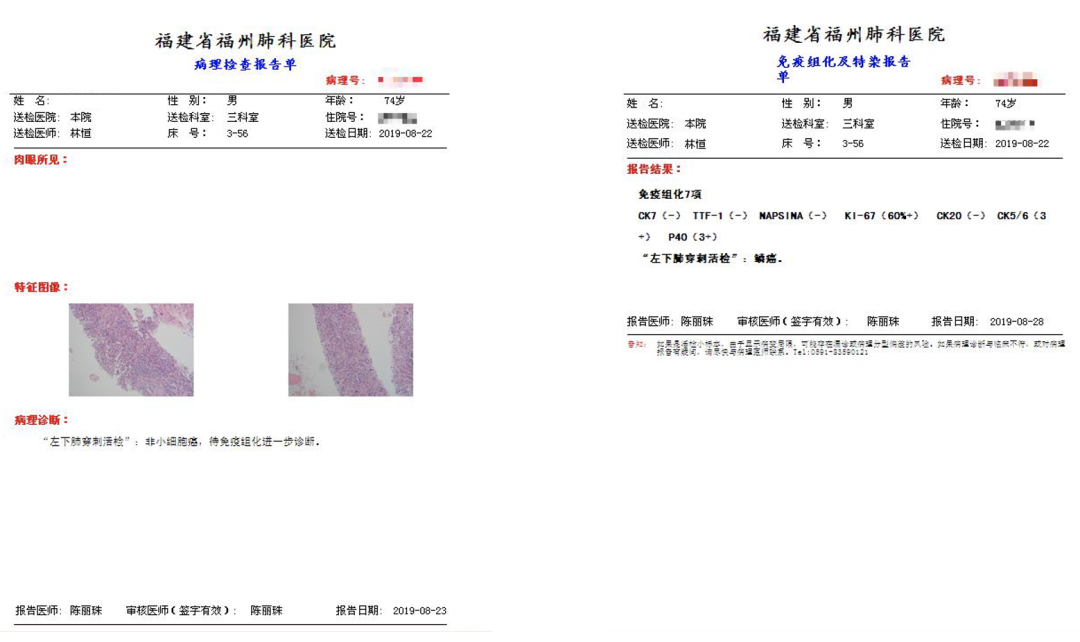Click the 姓名 label on left report
The image size is (1080, 642).
click(x=31, y=101)
